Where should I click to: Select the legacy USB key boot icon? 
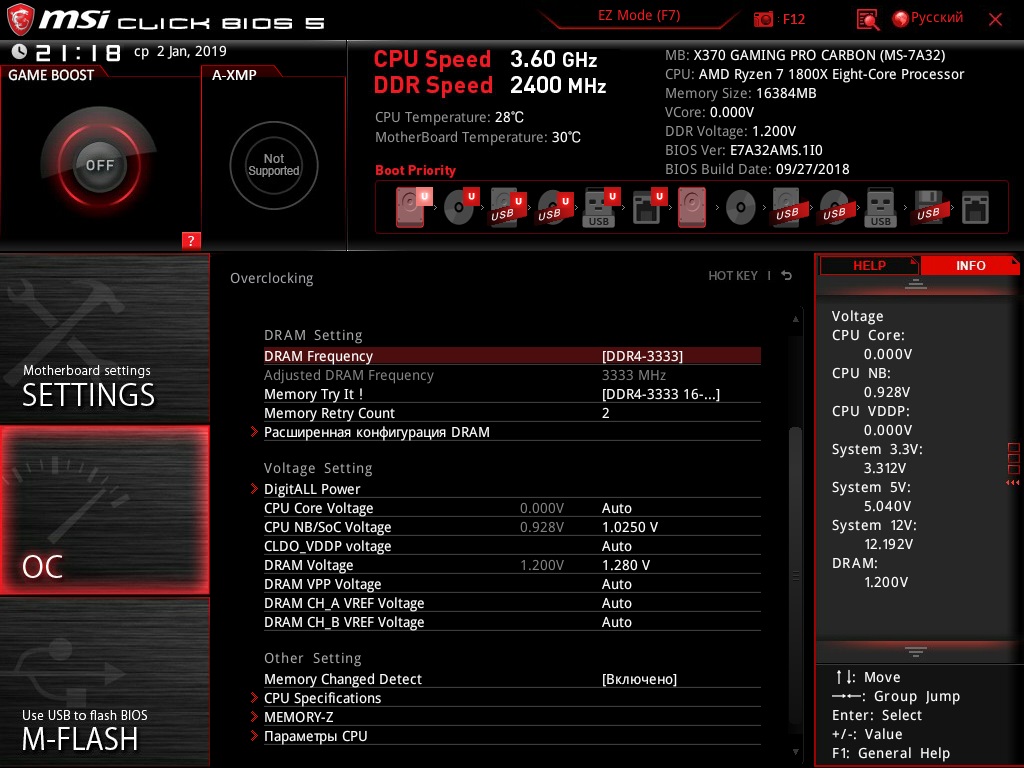(880, 207)
